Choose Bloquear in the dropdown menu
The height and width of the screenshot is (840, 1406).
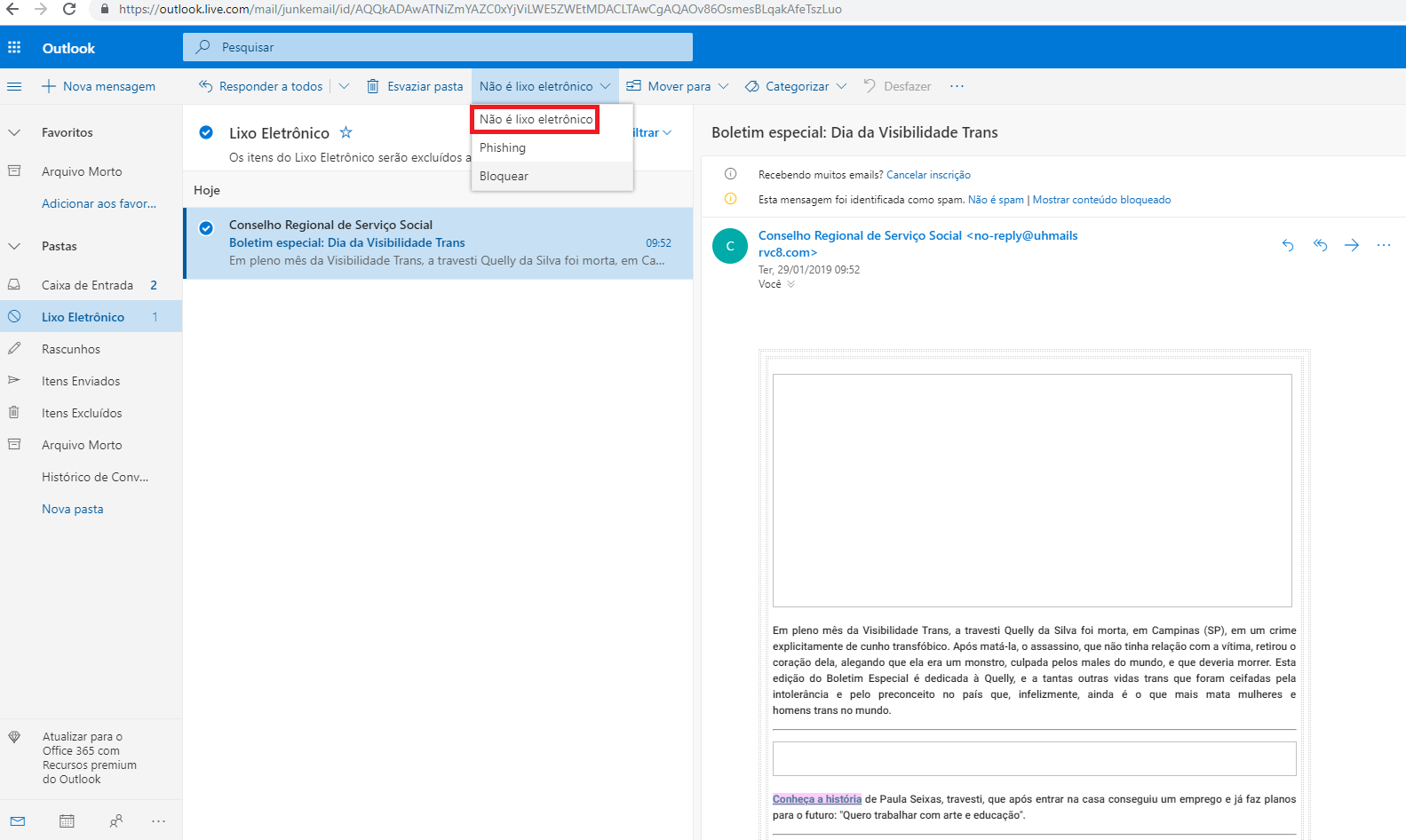click(504, 176)
